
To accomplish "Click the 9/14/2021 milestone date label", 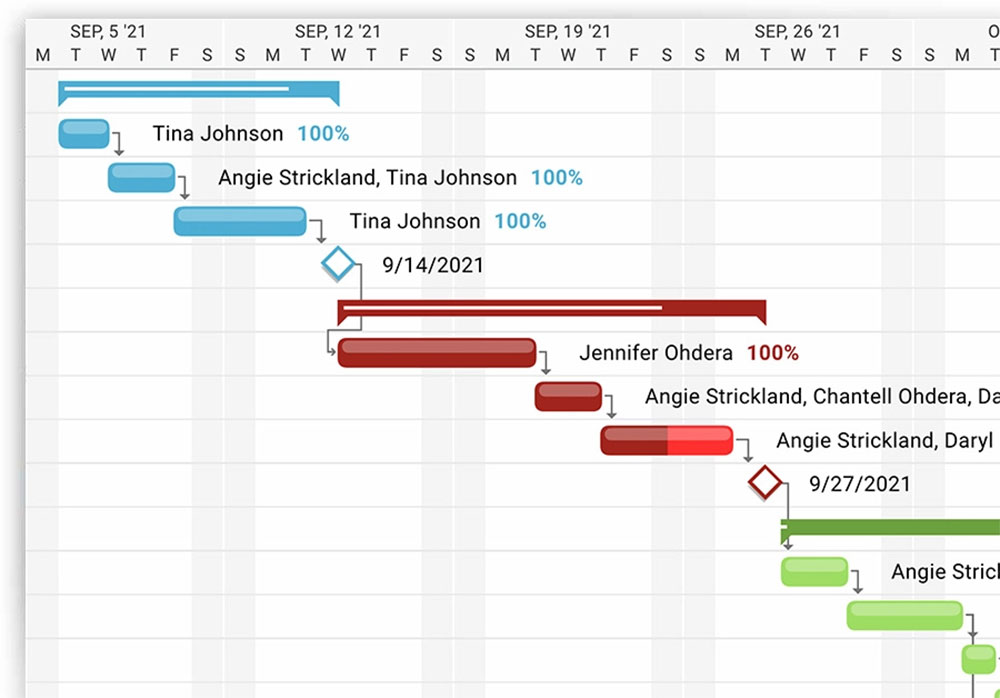I will 433,265.
